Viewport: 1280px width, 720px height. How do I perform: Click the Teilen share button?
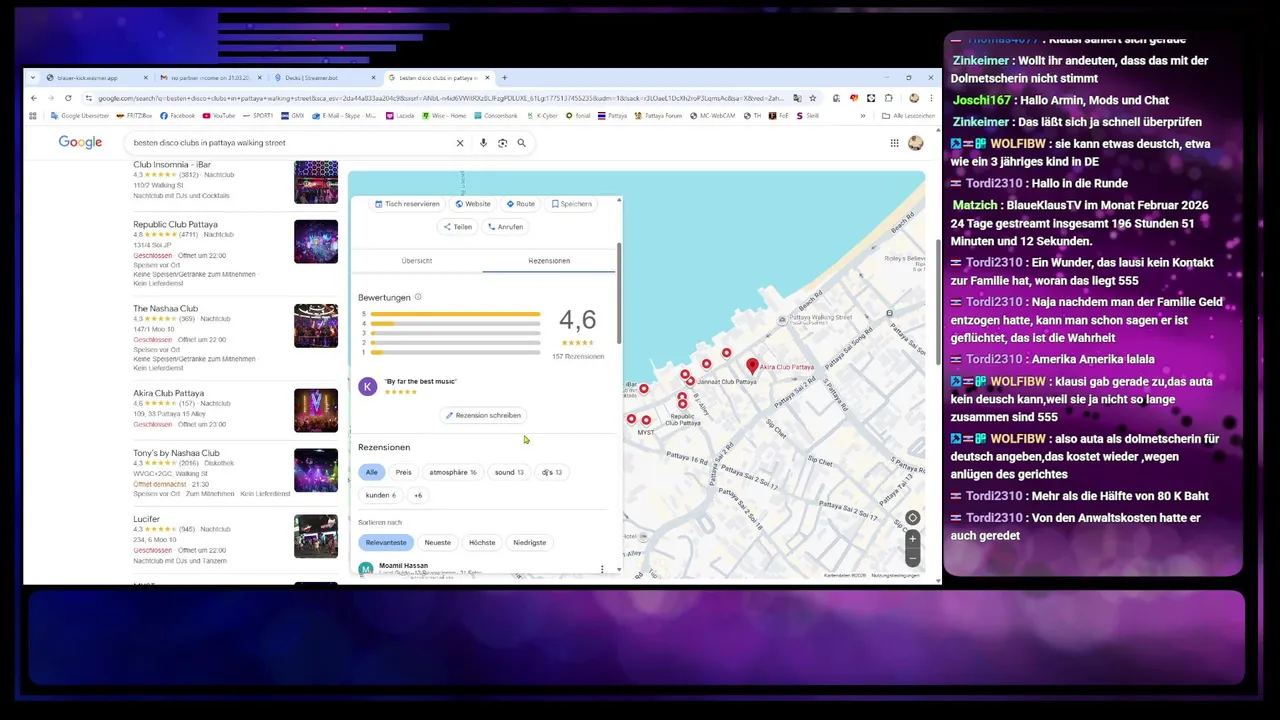(457, 227)
